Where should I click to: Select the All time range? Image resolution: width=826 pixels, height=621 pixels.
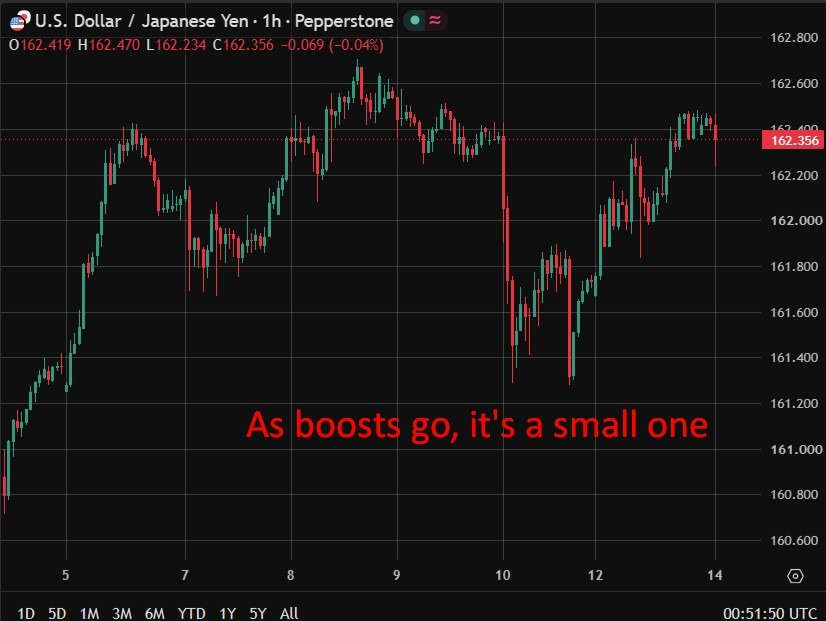click(x=289, y=614)
